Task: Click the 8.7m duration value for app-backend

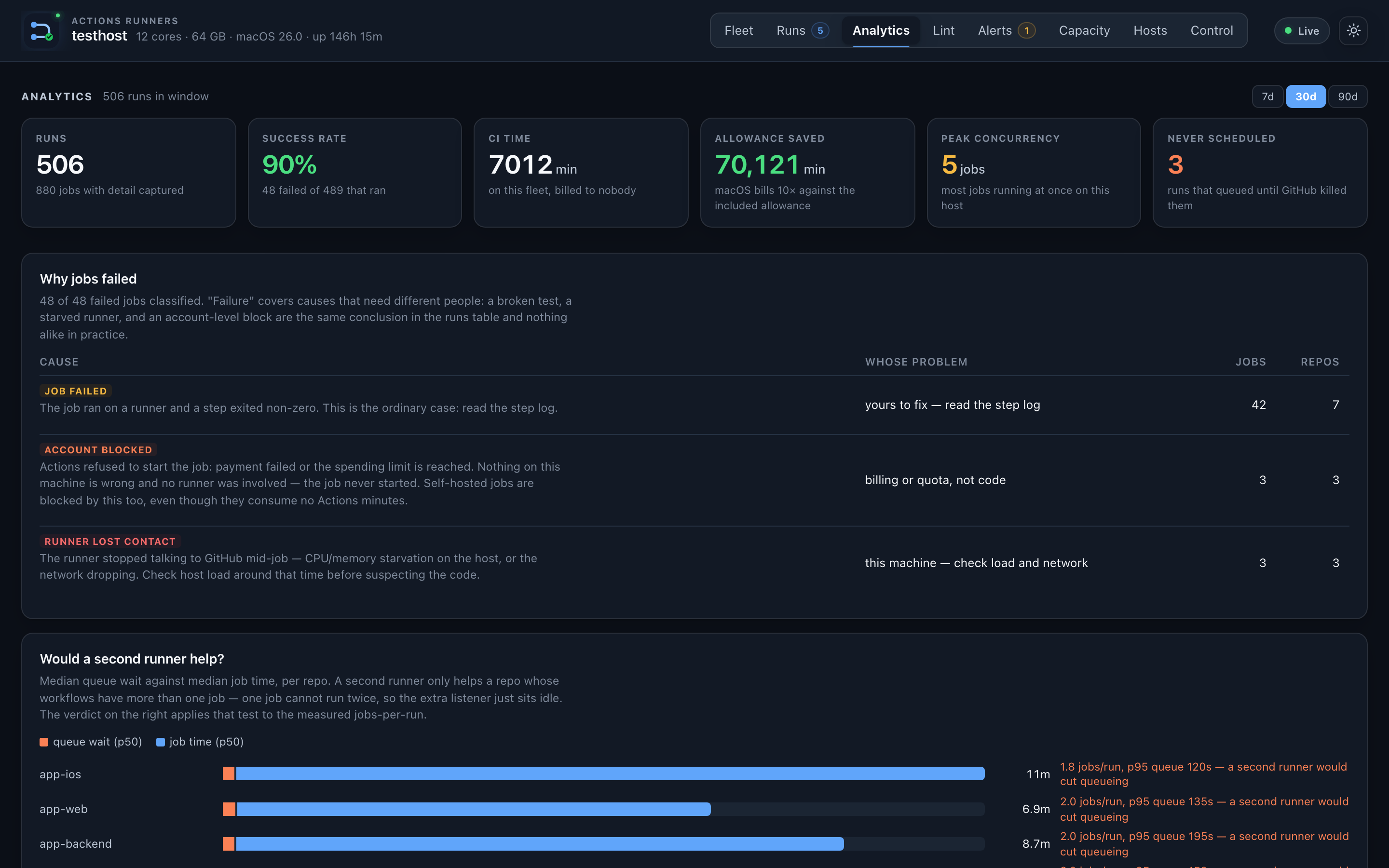Action: tap(1035, 843)
